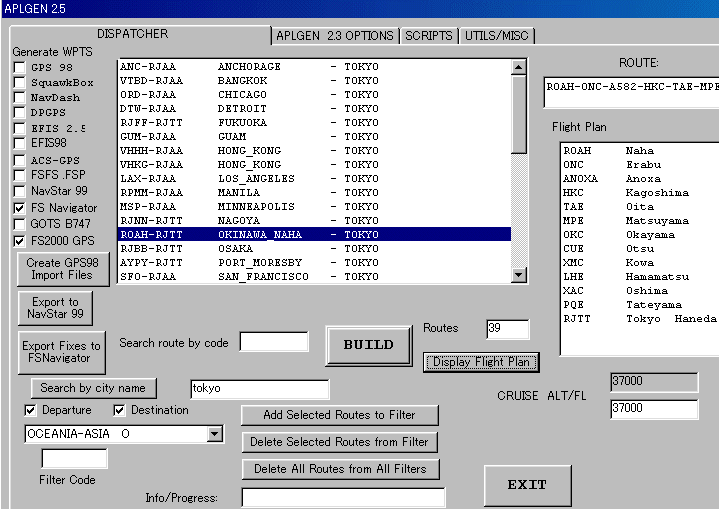This screenshot has width=719, height=509.
Task: Open the SCRIPTS tab
Action: click(x=428, y=36)
